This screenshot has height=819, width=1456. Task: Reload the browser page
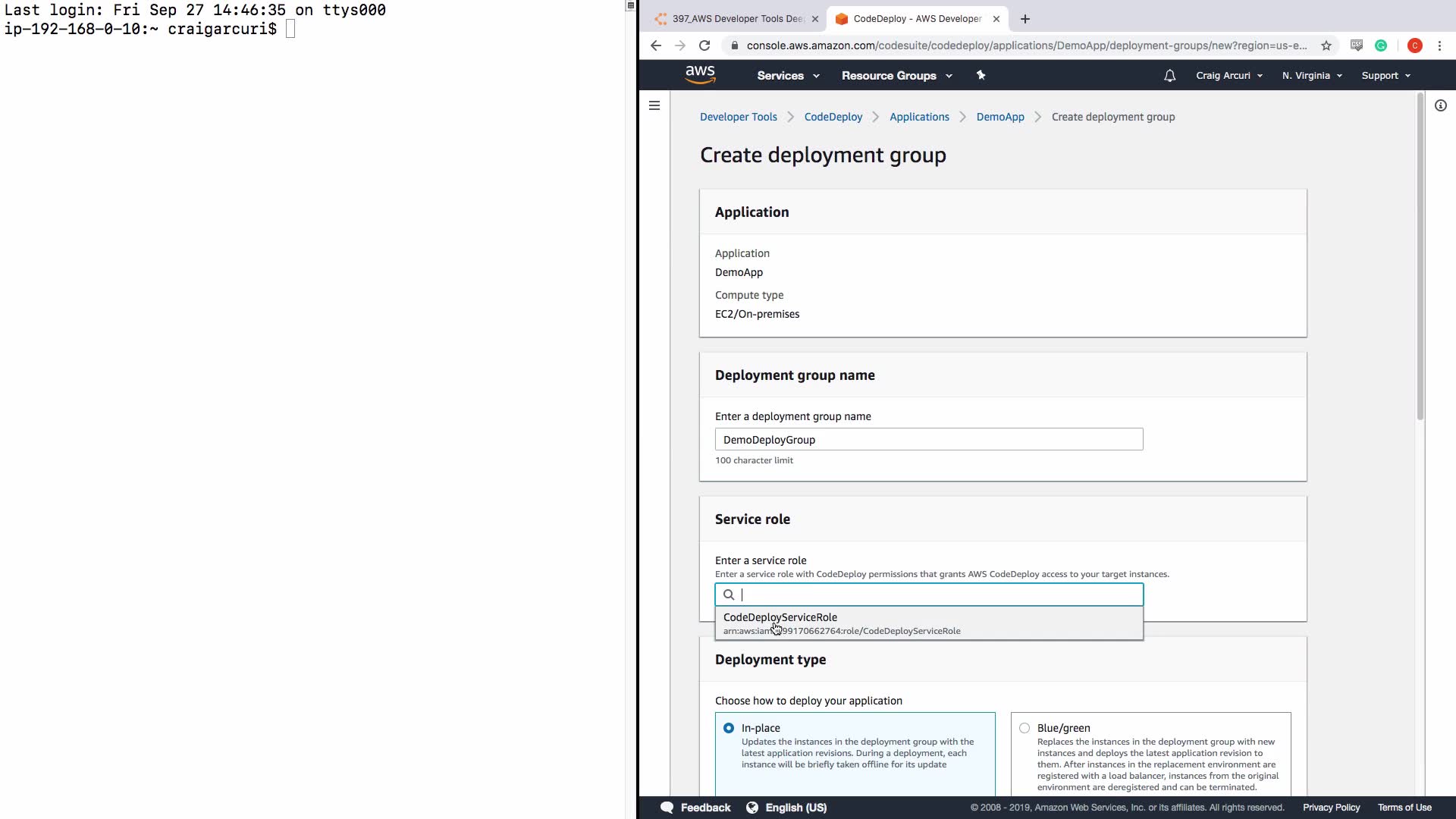click(x=704, y=45)
